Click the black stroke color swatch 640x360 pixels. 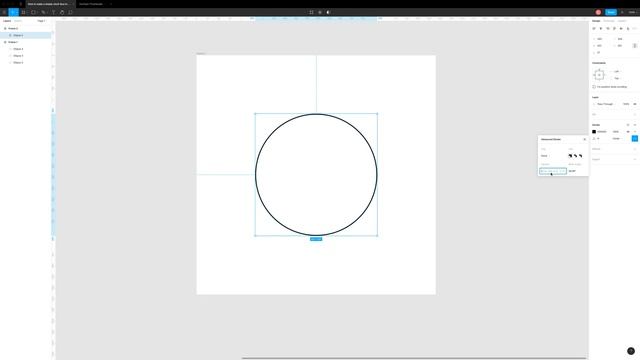[594, 132]
